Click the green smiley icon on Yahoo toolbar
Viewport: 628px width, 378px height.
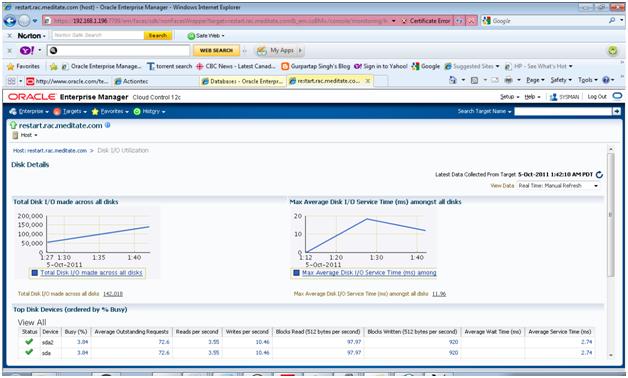(612, 50)
